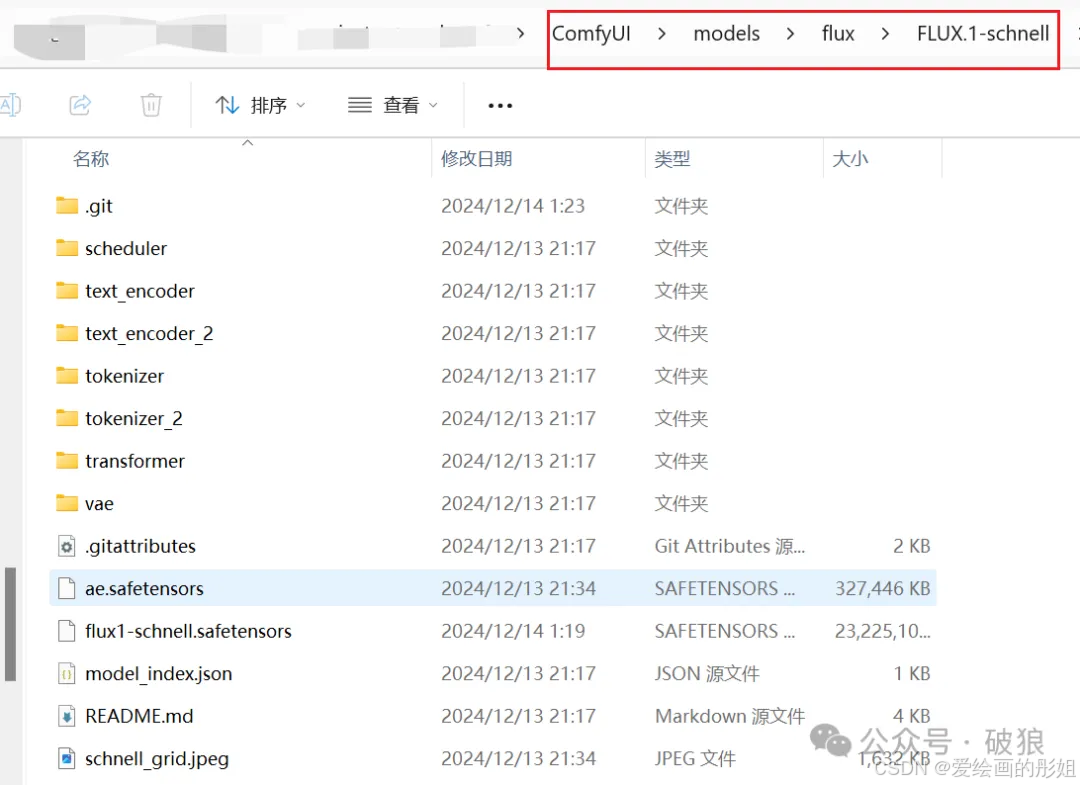
Task: Sort by 修改日期 column header
Action: pyautogui.click(x=477, y=159)
